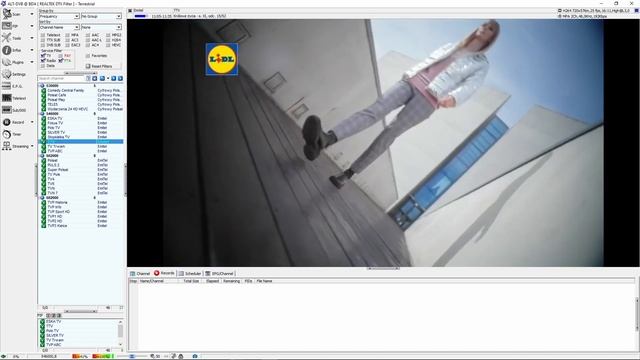Enable the MPA audio filter checkbox
640x360 pixels.
(67, 36)
